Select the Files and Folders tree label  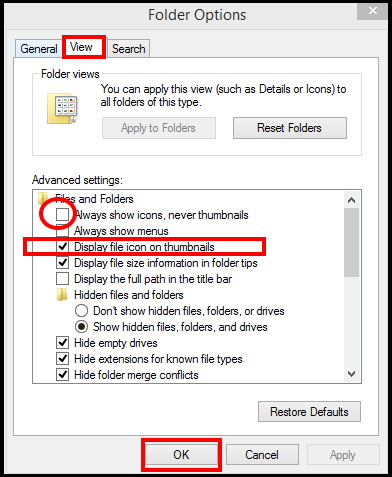pyautogui.click(x=94, y=199)
